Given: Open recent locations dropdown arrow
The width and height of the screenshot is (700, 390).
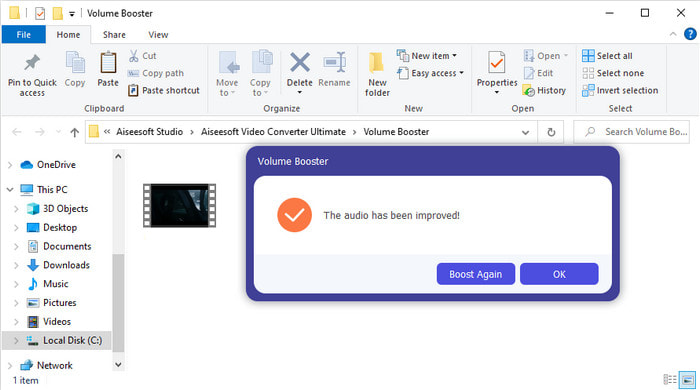Looking at the screenshot, I should click(x=58, y=132).
